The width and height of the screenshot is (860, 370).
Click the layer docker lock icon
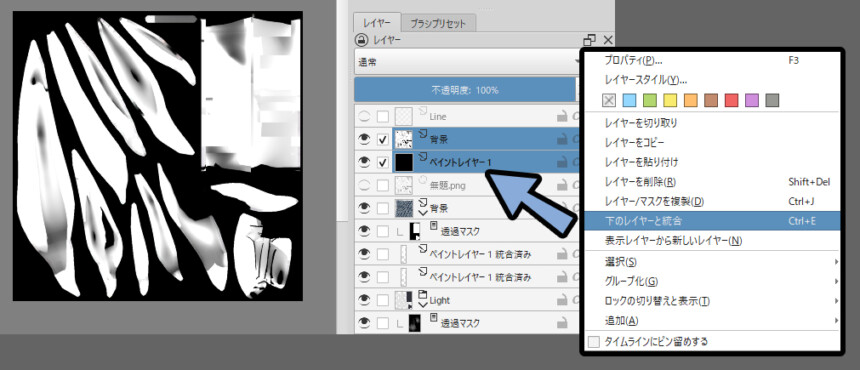(361, 40)
